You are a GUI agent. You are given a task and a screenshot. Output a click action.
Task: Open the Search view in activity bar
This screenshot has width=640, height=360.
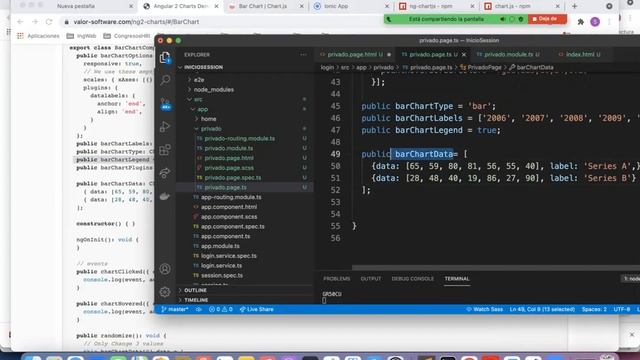click(x=165, y=80)
